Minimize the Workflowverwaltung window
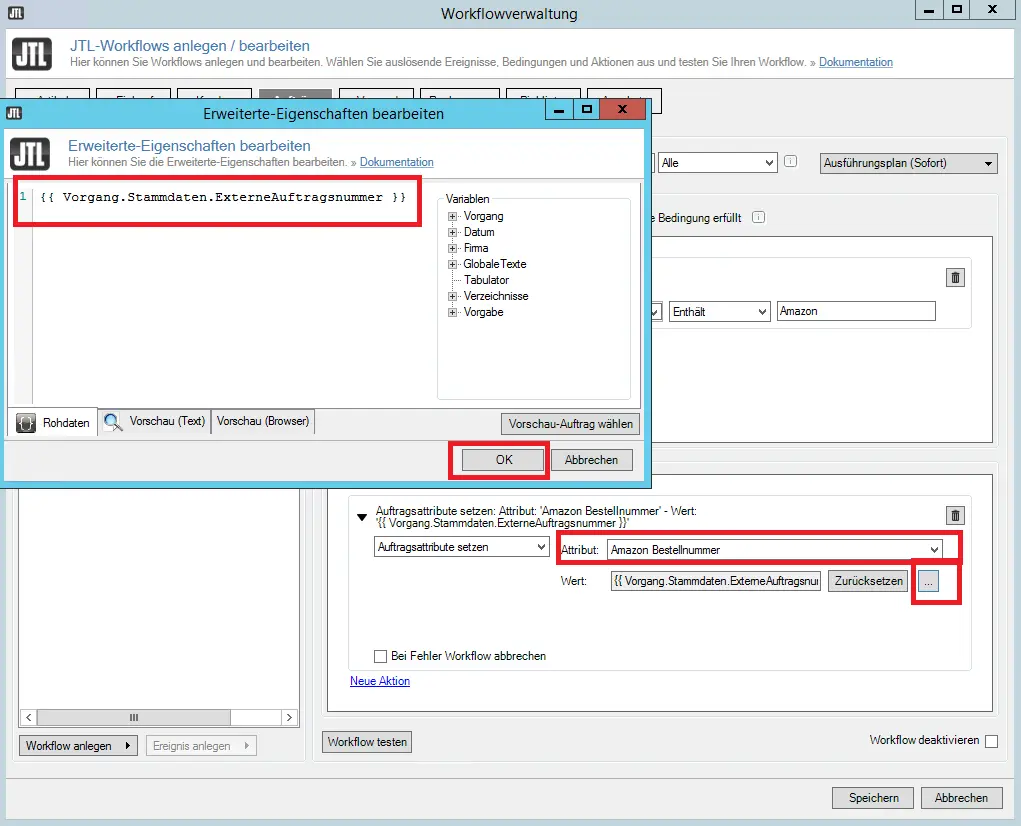 click(x=929, y=10)
